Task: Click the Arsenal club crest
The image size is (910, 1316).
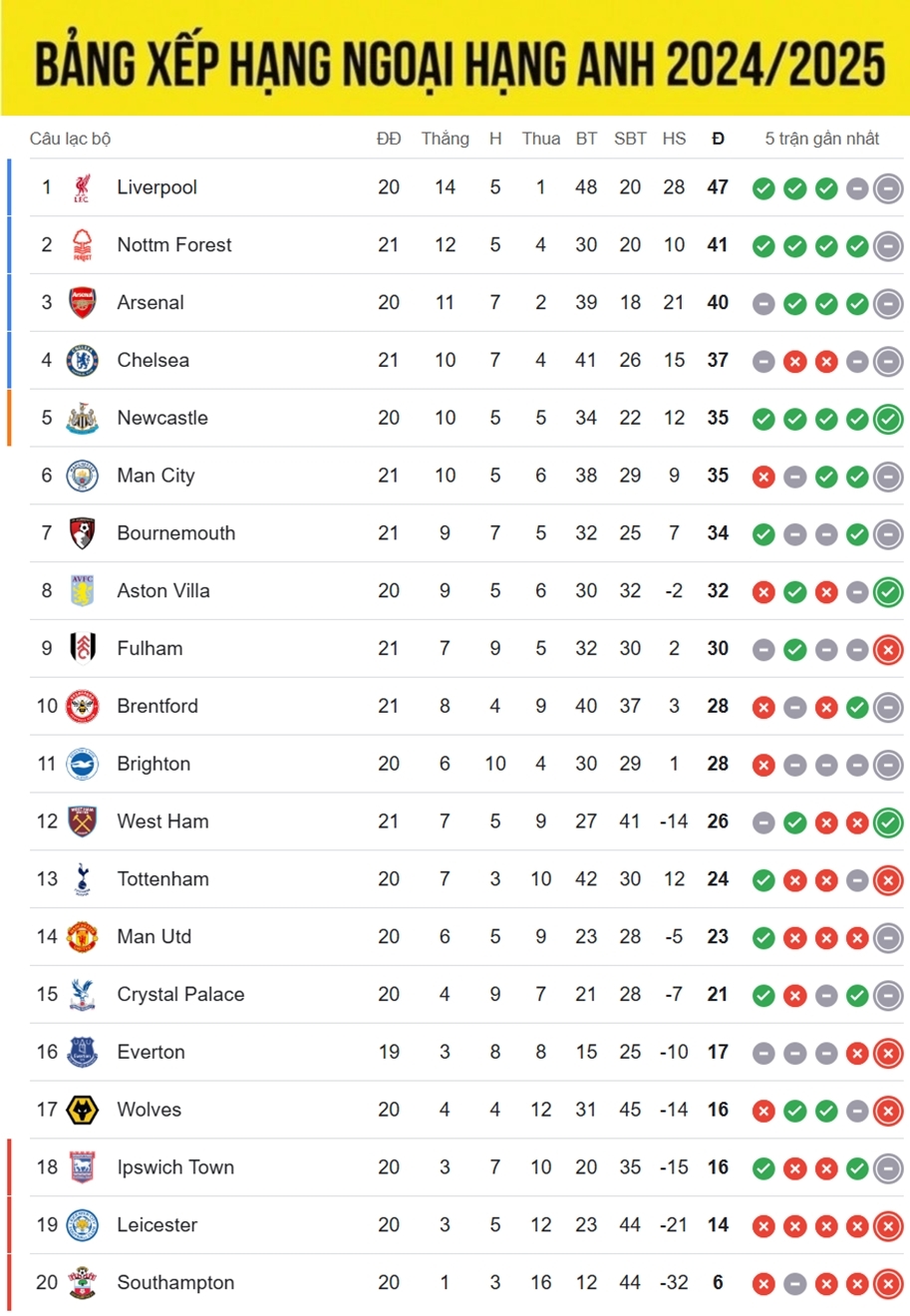Action: [x=82, y=303]
